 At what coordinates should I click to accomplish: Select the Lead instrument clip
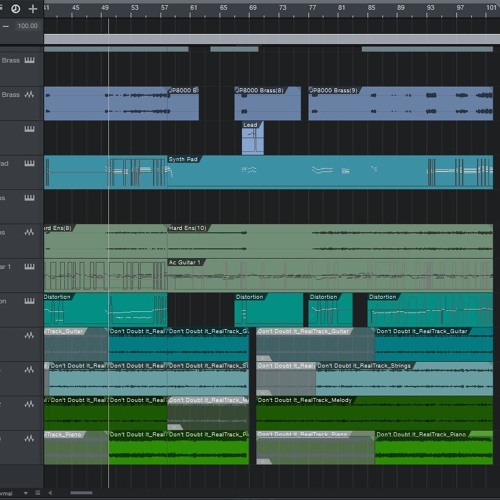[253, 138]
